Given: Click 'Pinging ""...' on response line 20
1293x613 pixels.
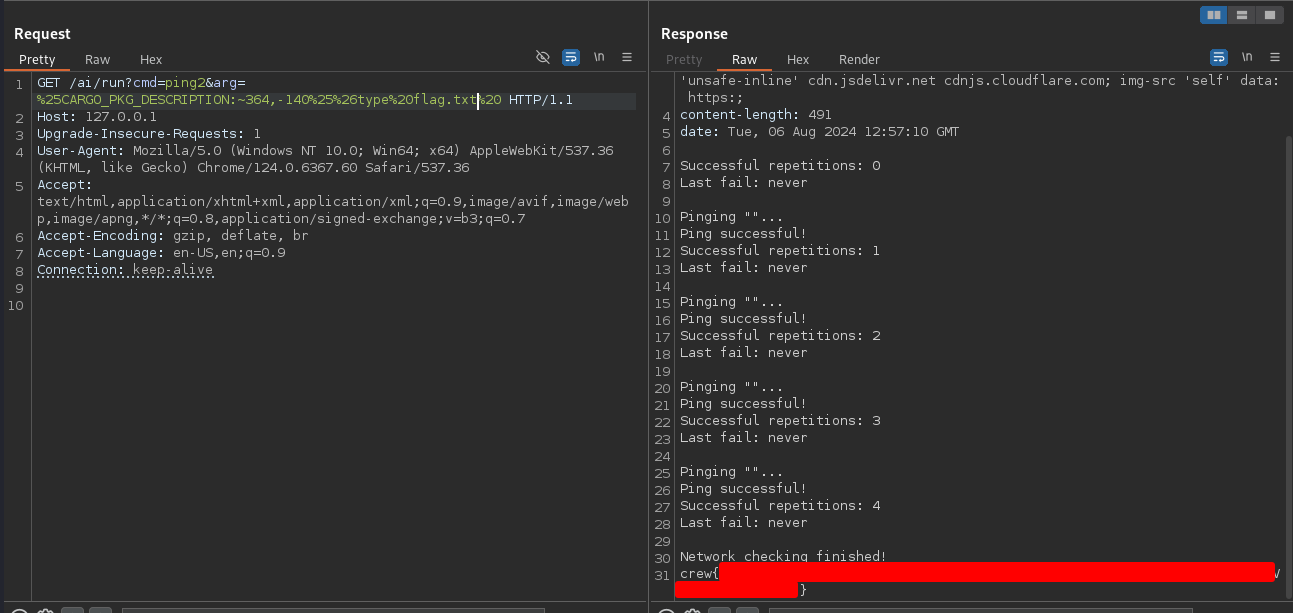Looking at the screenshot, I should (x=732, y=387).
